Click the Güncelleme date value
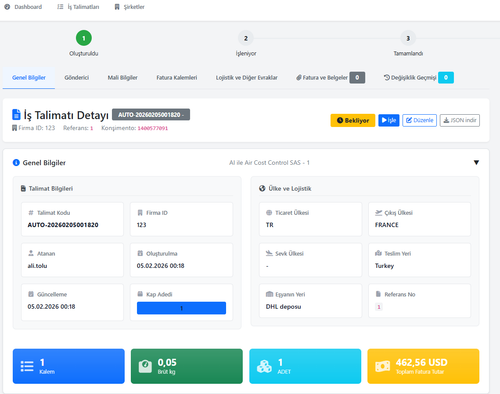Screen dimensions: 500x394 pos(51,307)
